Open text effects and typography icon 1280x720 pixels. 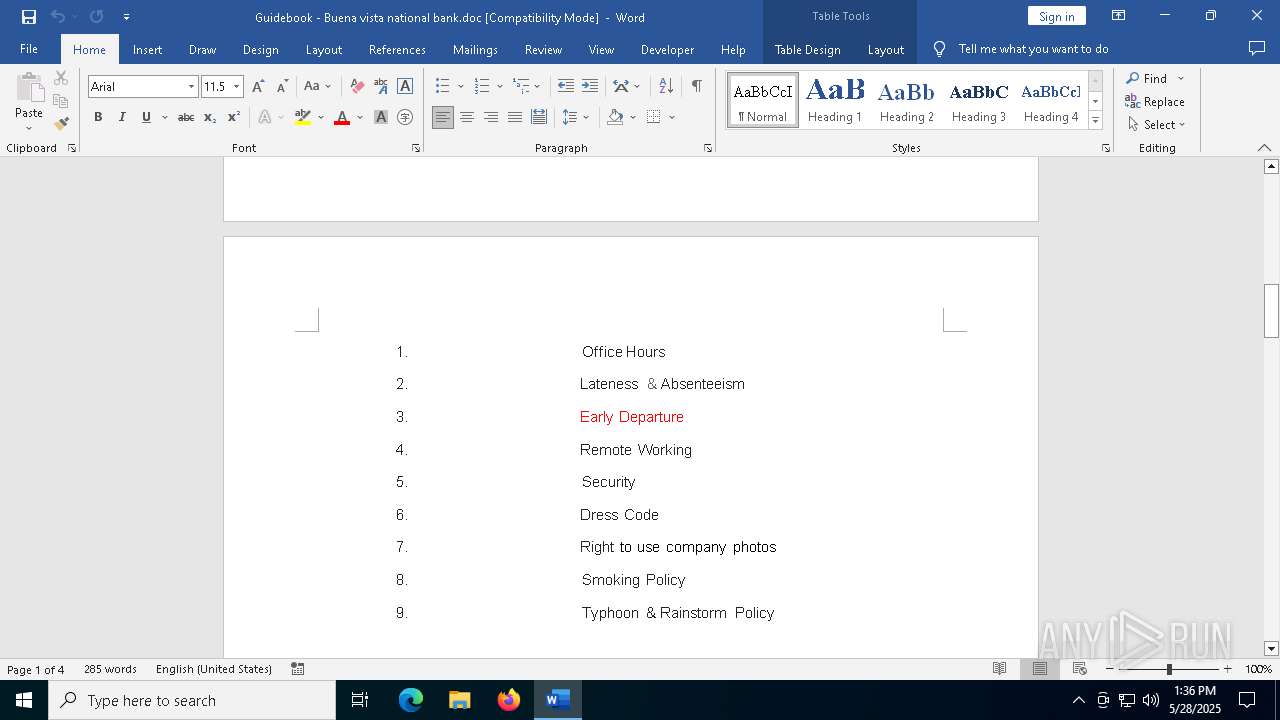coord(265,117)
